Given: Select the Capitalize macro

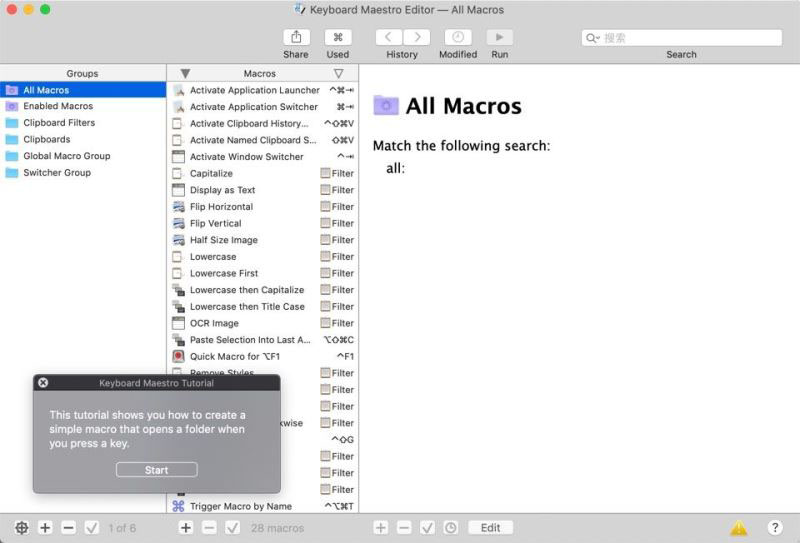Looking at the screenshot, I should pos(263,174).
